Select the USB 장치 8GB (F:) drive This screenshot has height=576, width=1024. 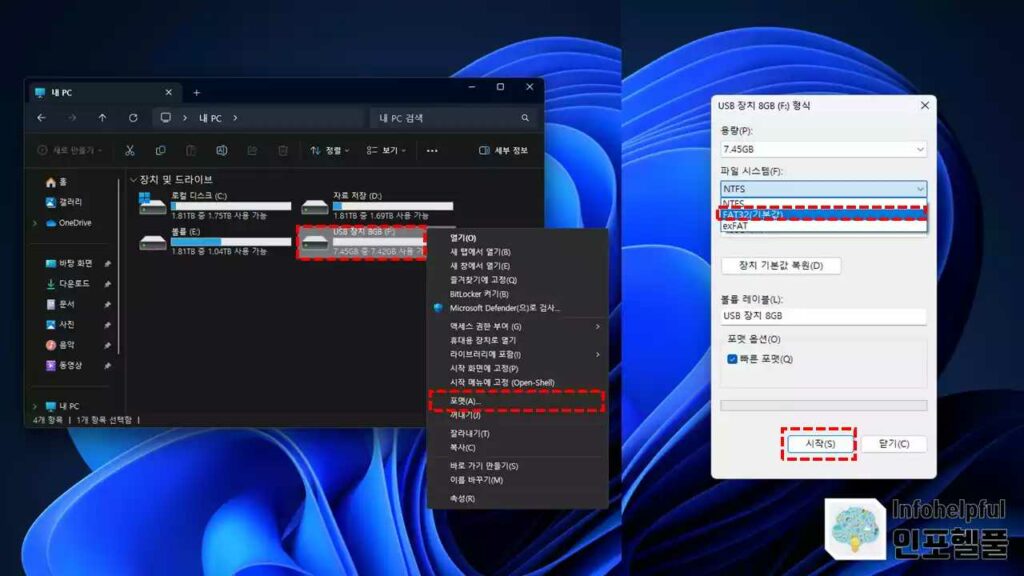coord(362,242)
